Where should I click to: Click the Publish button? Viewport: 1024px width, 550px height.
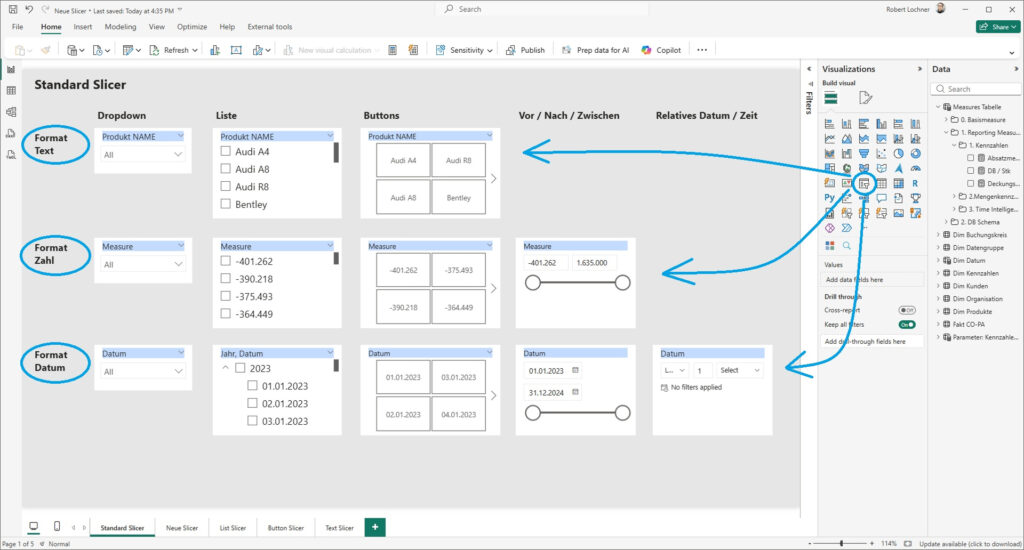point(525,50)
